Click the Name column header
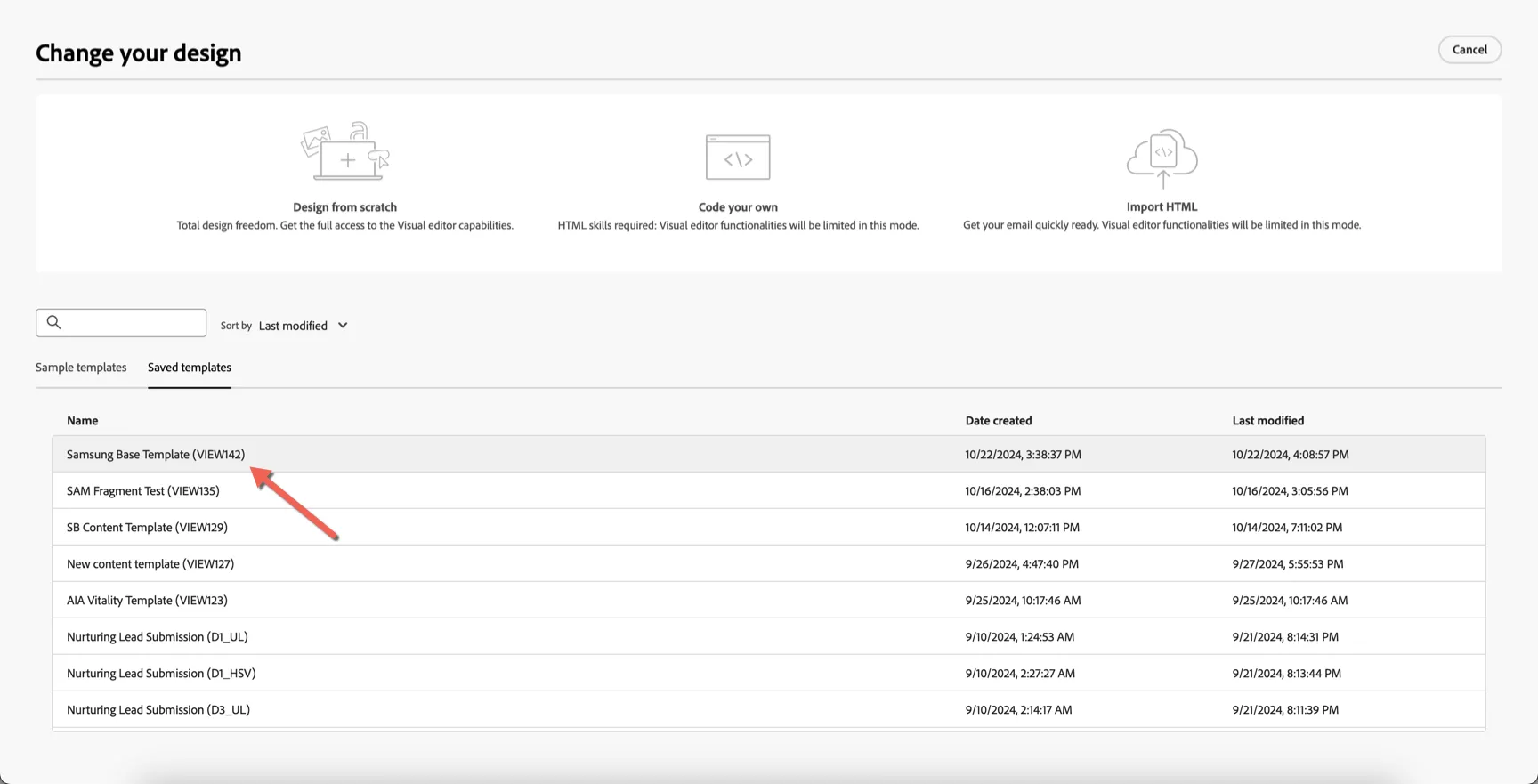Screen dimensions: 1538x784 [83, 421]
